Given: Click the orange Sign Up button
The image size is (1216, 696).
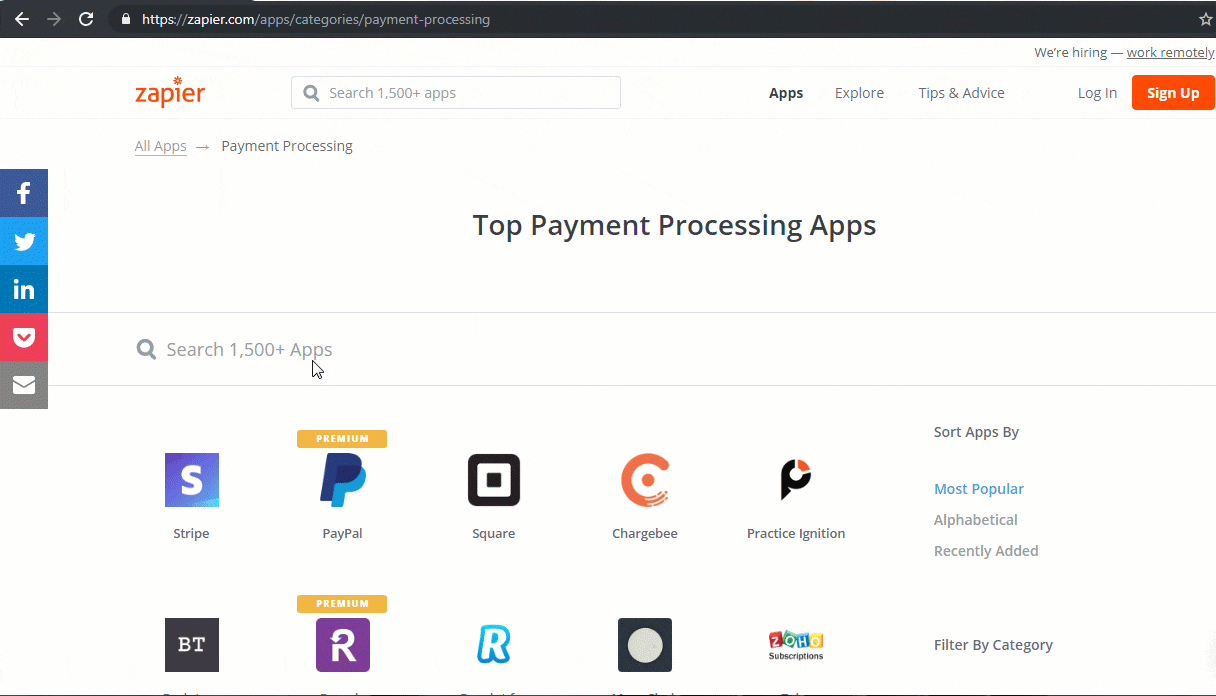Looking at the screenshot, I should (1173, 93).
